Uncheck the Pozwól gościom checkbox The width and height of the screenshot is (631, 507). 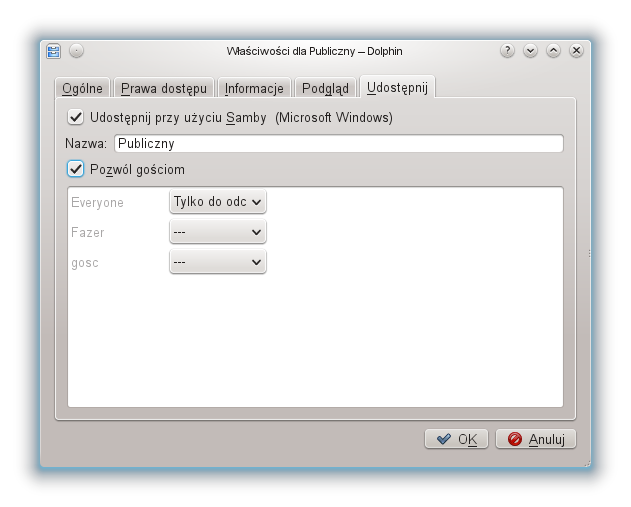tap(75, 169)
